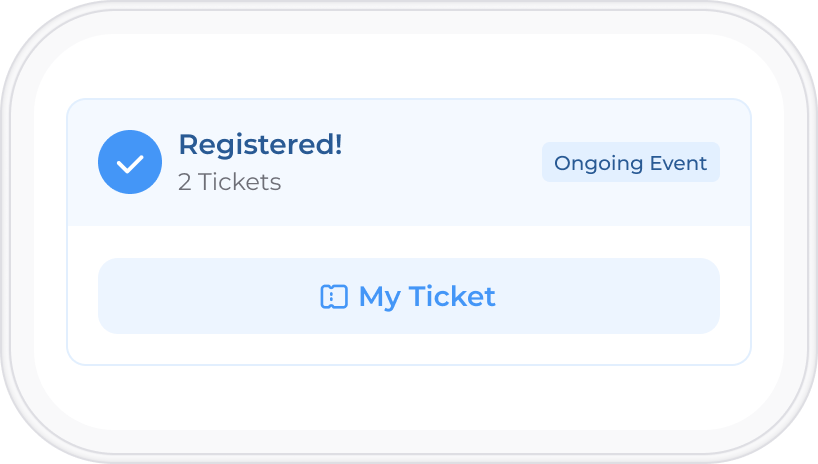The width and height of the screenshot is (818, 464).
Task: Click the light blue card header area
Action: tap(409, 162)
